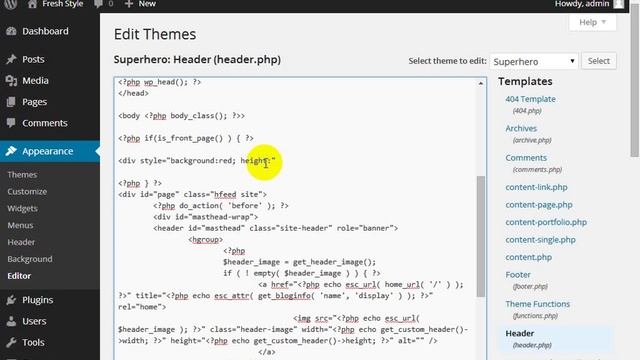
Task: Open content-page.php template
Action: [x=539, y=205]
